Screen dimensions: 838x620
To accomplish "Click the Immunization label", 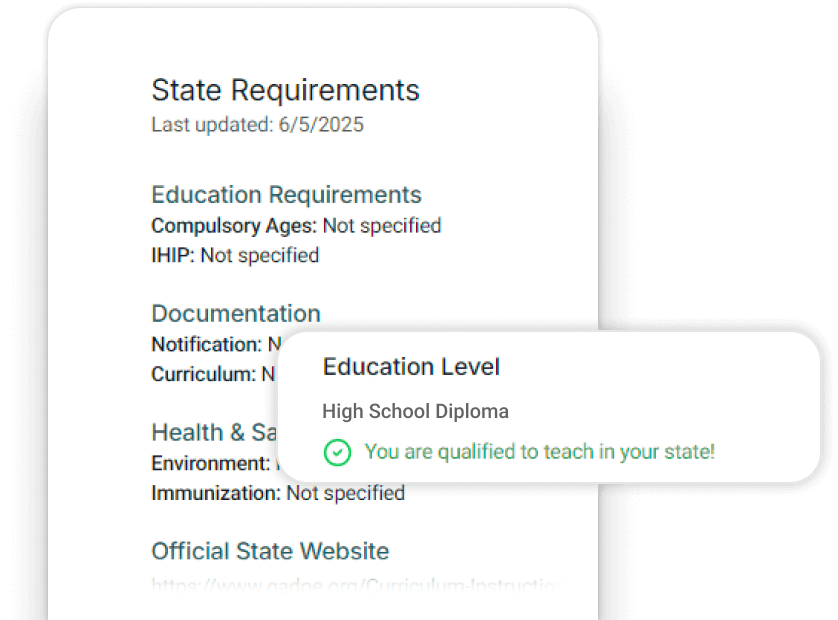I will (216, 493).
